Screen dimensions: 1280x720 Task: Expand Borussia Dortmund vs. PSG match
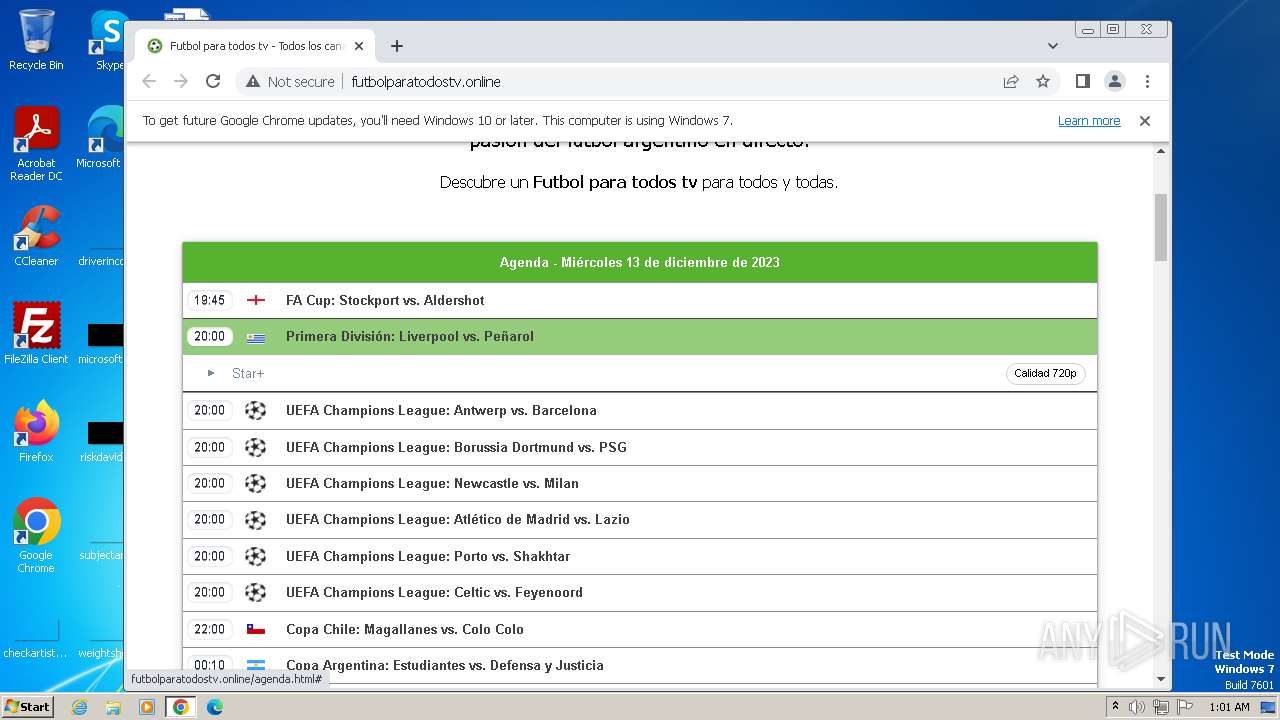coord(640,447)
